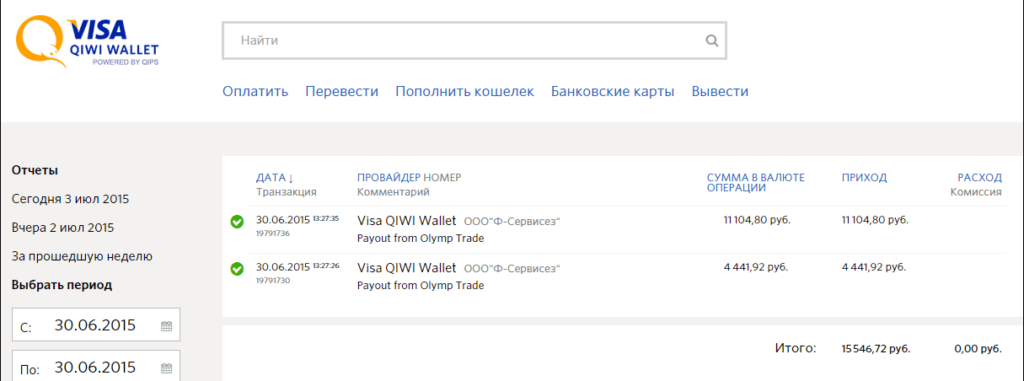The width and height of the screenshot is (1024, 381).
Task: Show report for Сегодня 3 июл 2015
Action: [x=71, y=199]
